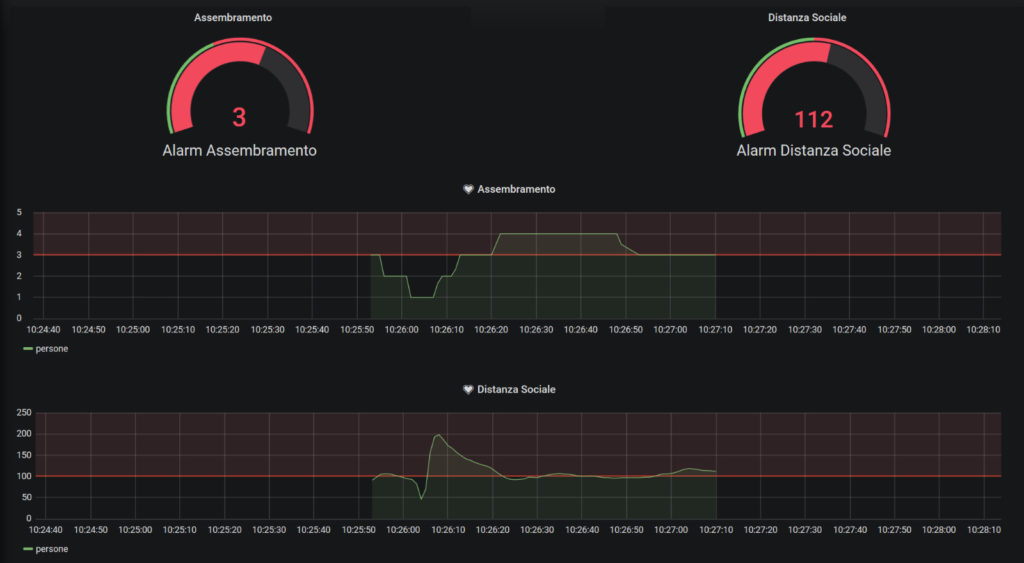Click the Assembramento graph plateau at value 4
1024x563 pixels.
point(558,233)
